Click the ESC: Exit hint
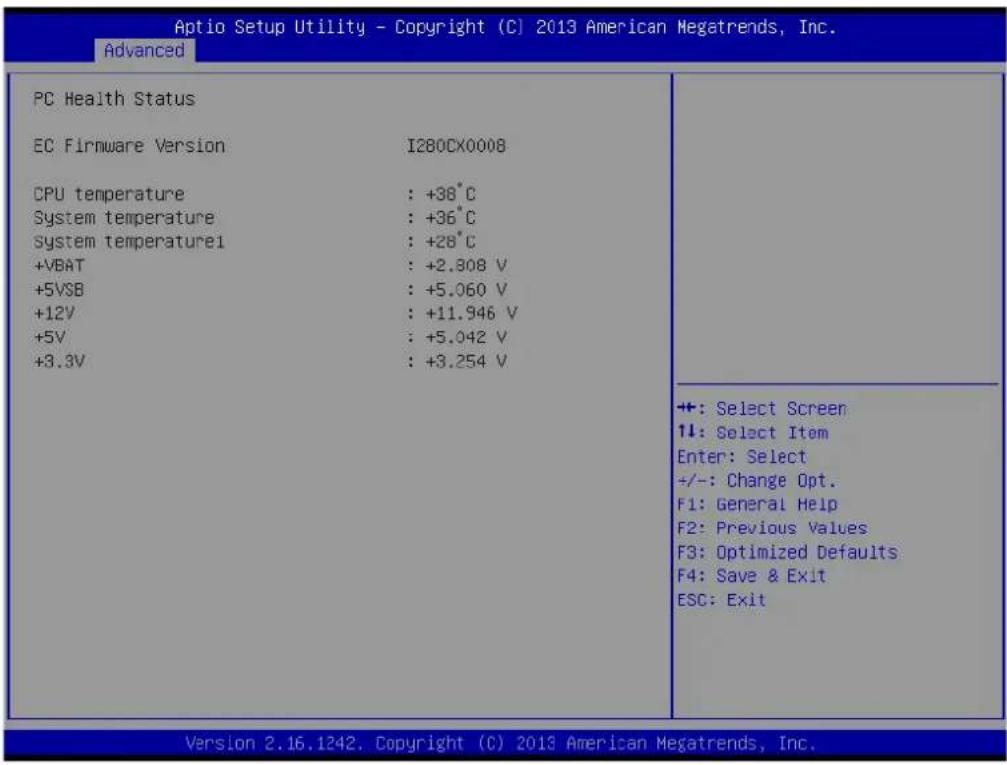Screen dimensions: 1007x765 pos(721,600)
